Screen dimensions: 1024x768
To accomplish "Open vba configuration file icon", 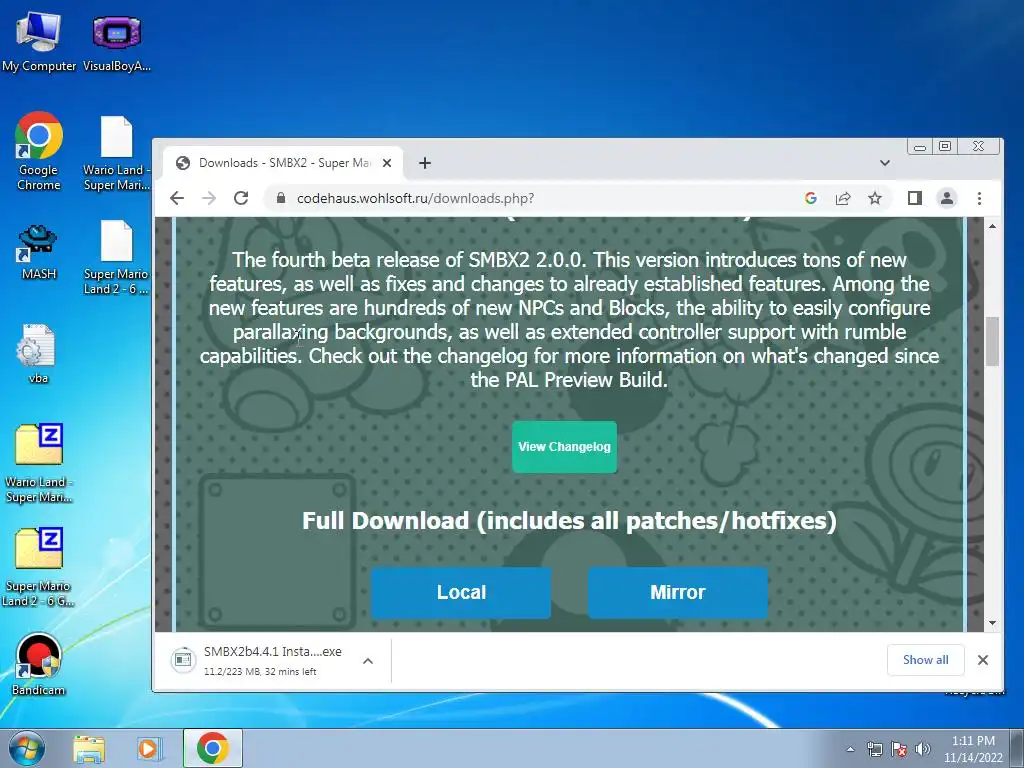I will coord(39,354).
